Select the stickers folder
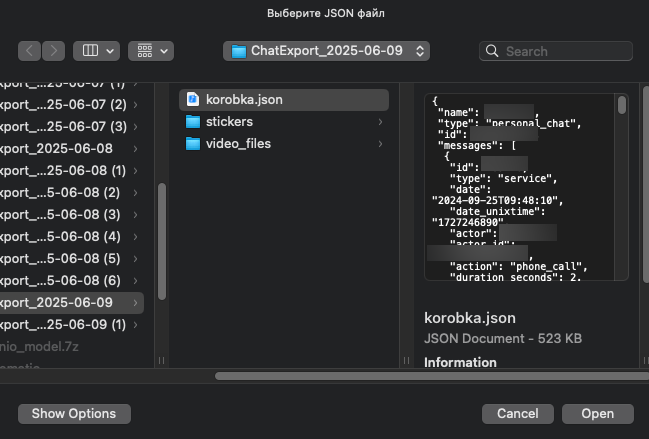 (284, 122)
